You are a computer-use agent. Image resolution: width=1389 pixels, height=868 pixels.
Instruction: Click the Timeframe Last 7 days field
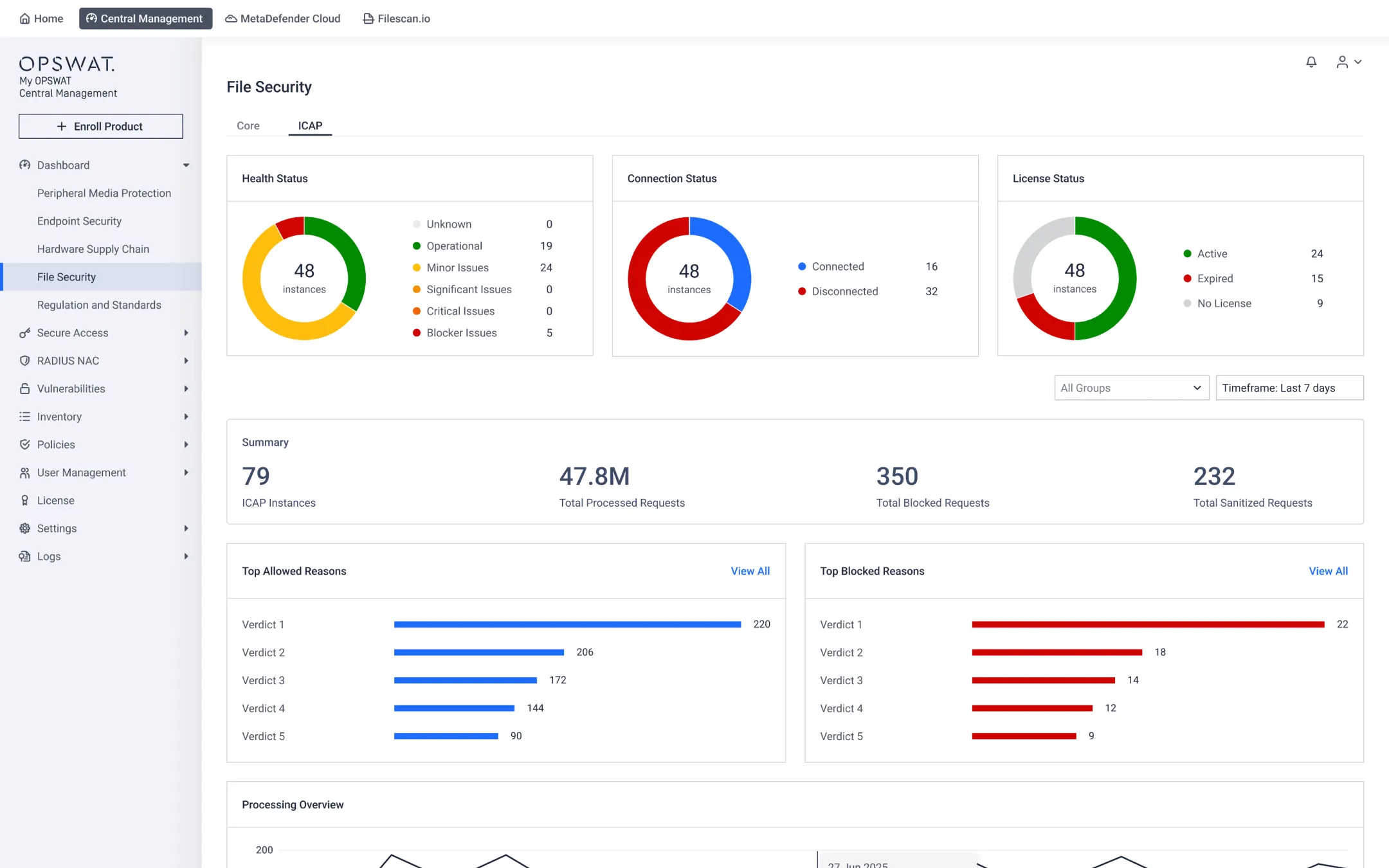[x=1289, y=388]
